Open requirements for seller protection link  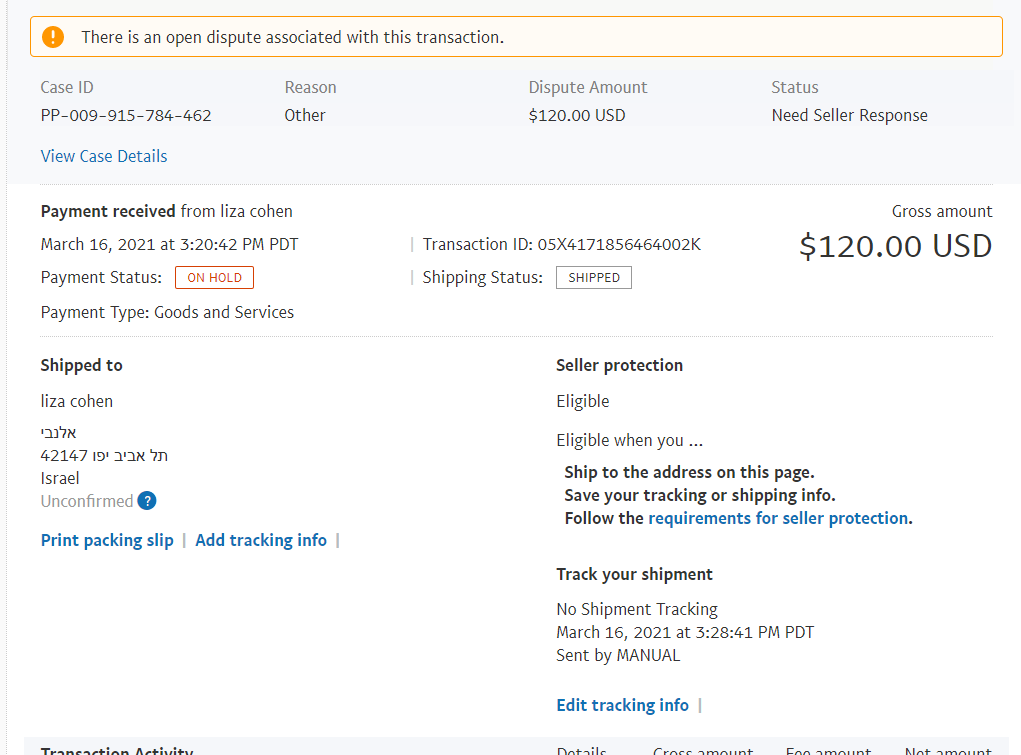[778, 519]
